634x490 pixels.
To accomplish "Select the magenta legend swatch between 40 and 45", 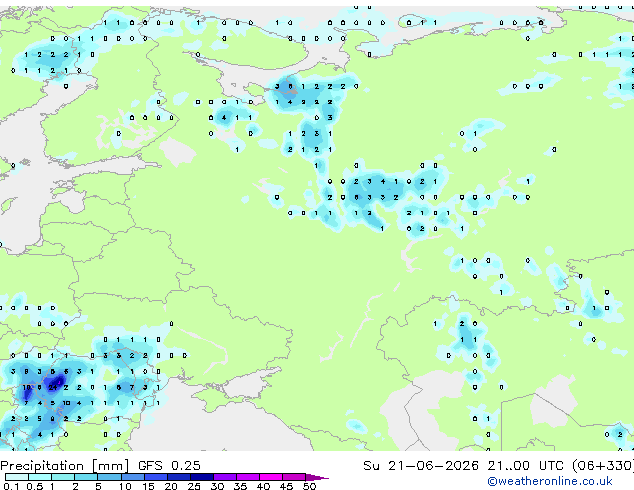I will pos(271,477).
